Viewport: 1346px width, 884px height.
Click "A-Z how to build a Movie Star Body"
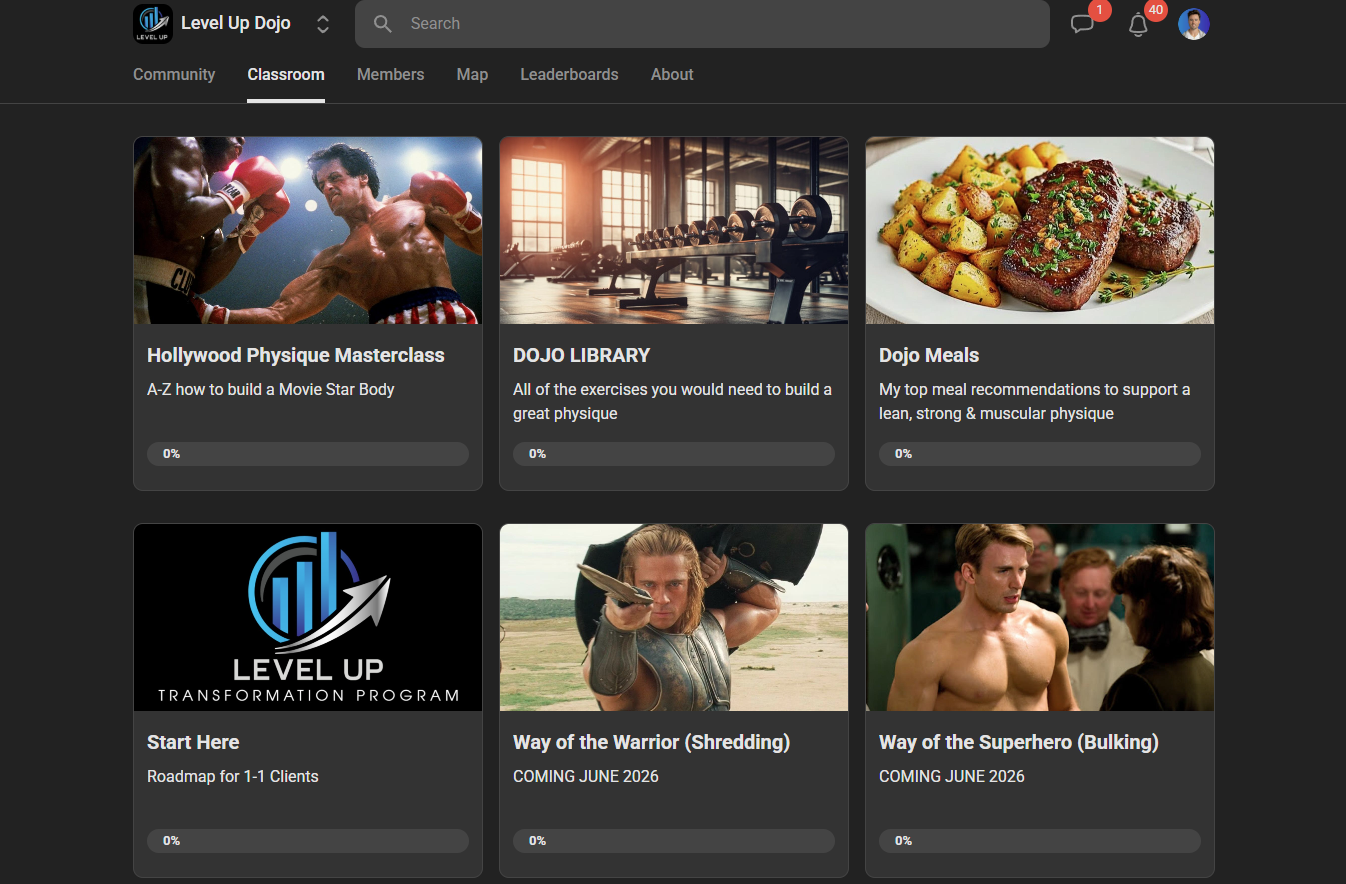pos(271,389)
